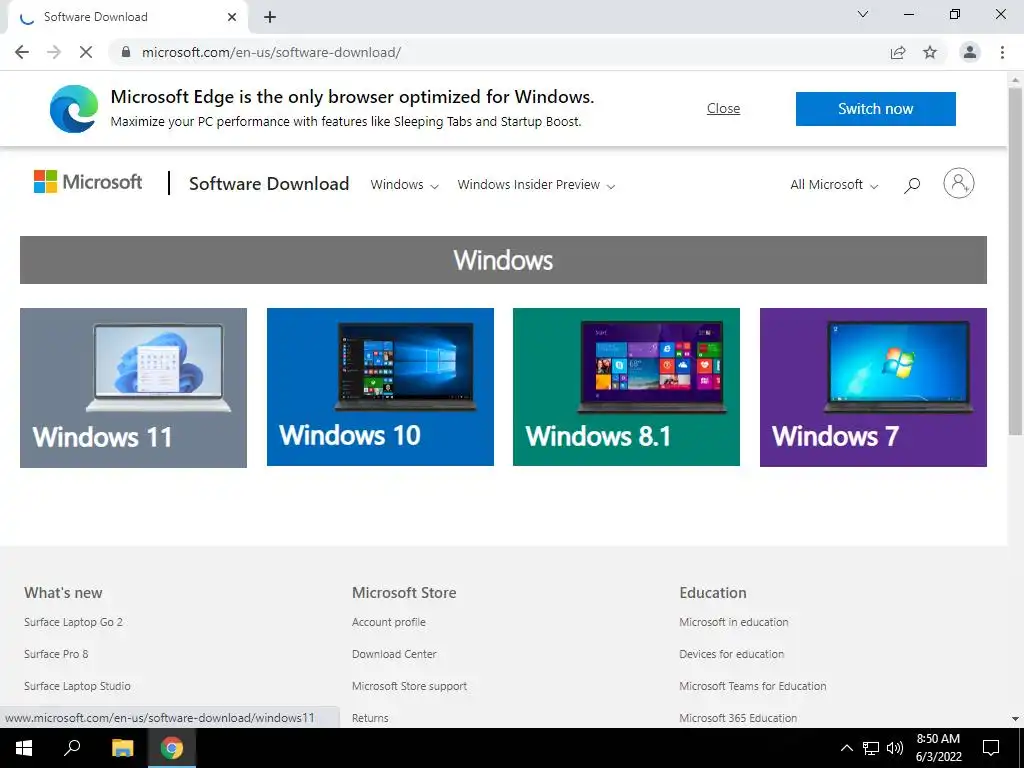Open tab search chevron in title bar

point(863,14)
